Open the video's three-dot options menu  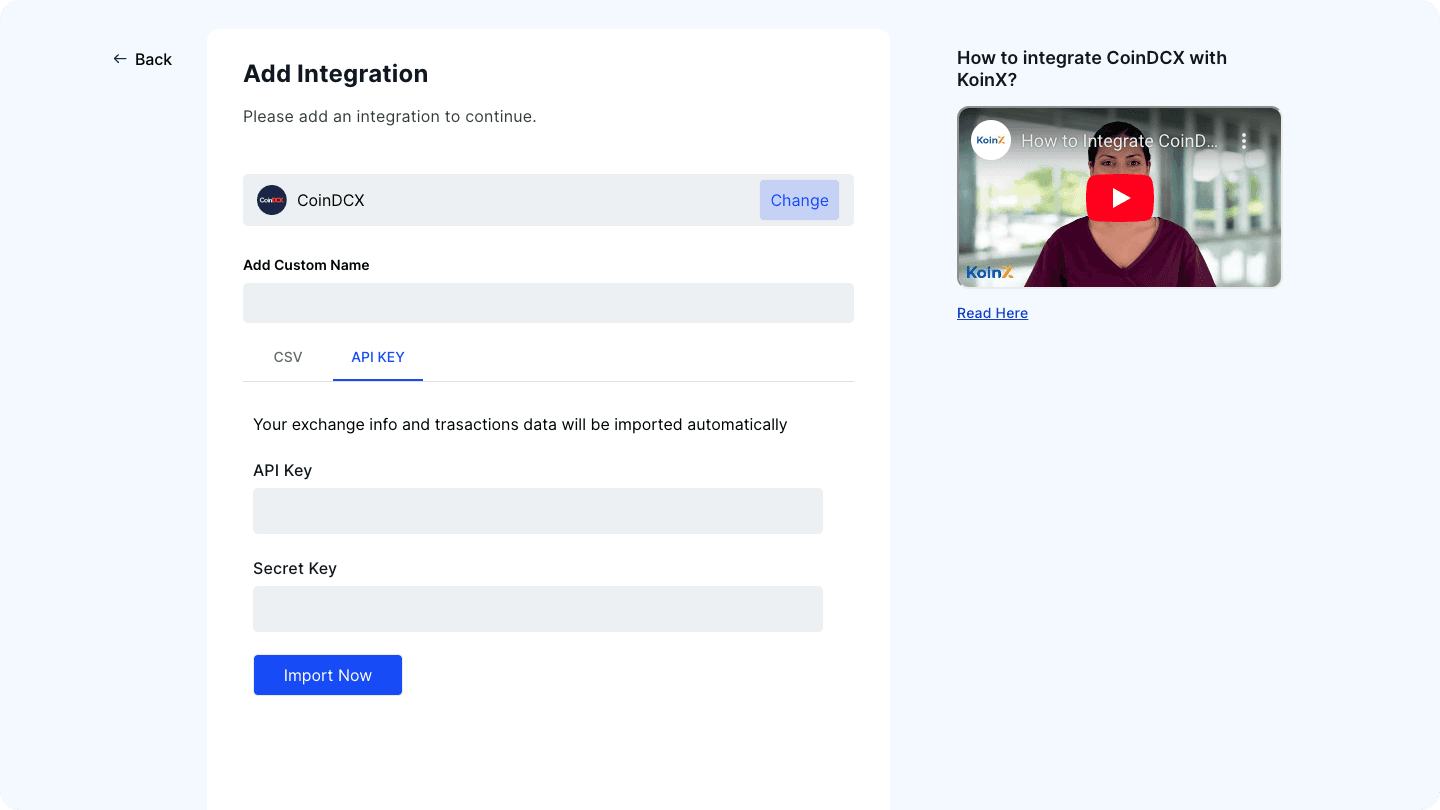pos(1244,141)
